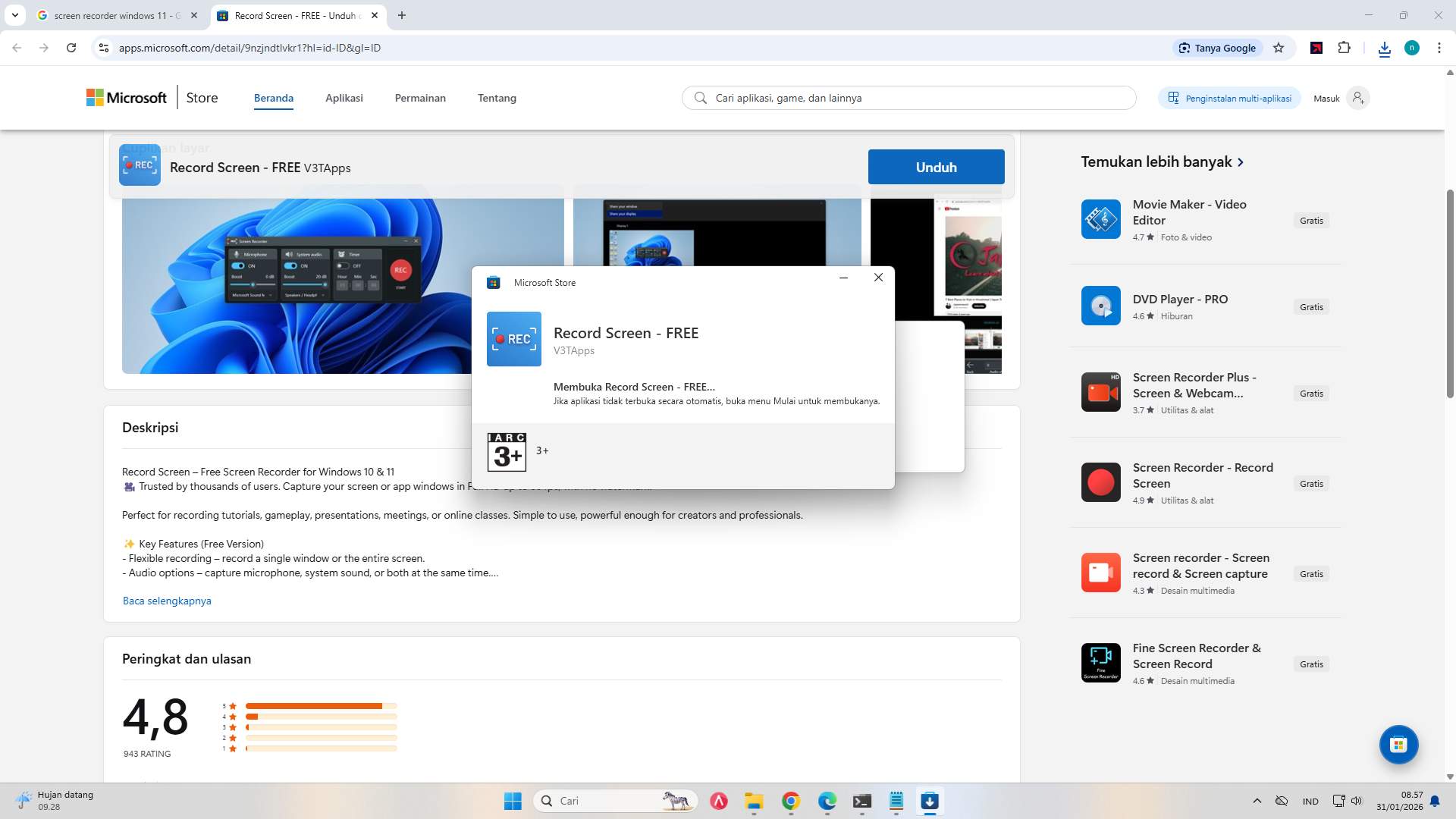Click the five-star rating distribution bar
Screen dimensions: 1456x819
point(318,705)
